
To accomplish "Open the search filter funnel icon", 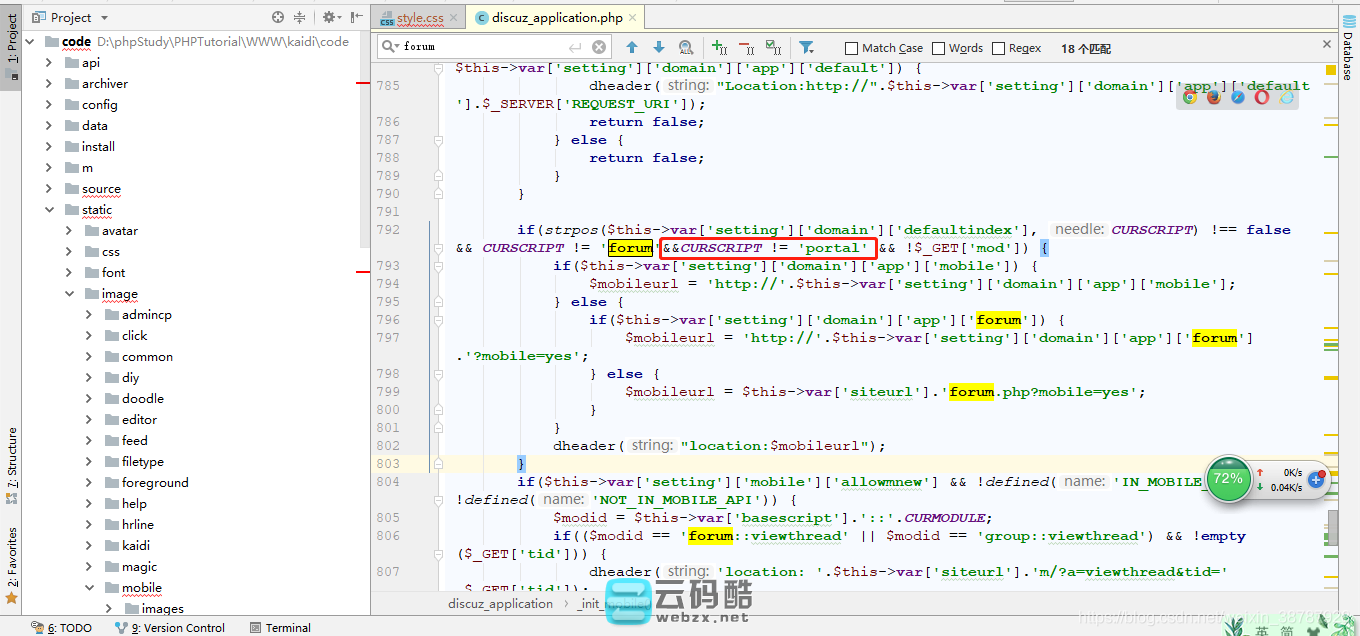I will [x=806, y=47].
